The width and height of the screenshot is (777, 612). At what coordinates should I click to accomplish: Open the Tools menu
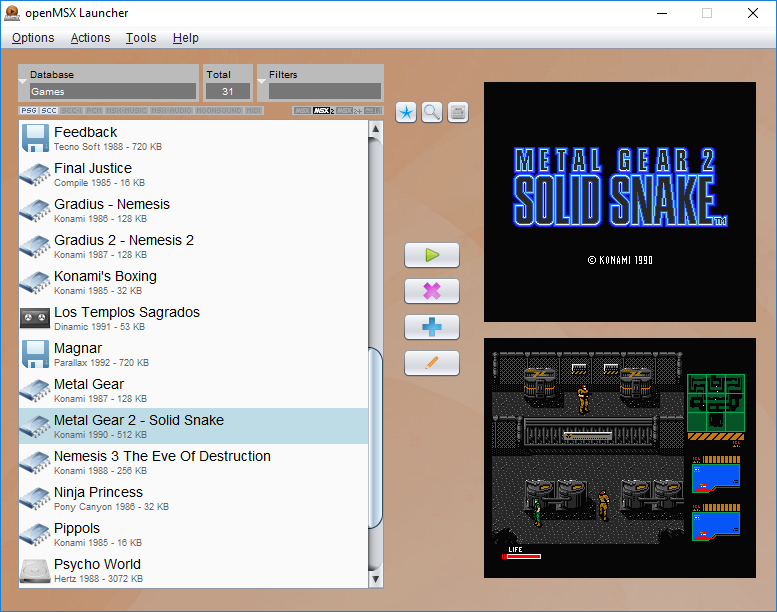pyautogui.click(x=141, y=38)
